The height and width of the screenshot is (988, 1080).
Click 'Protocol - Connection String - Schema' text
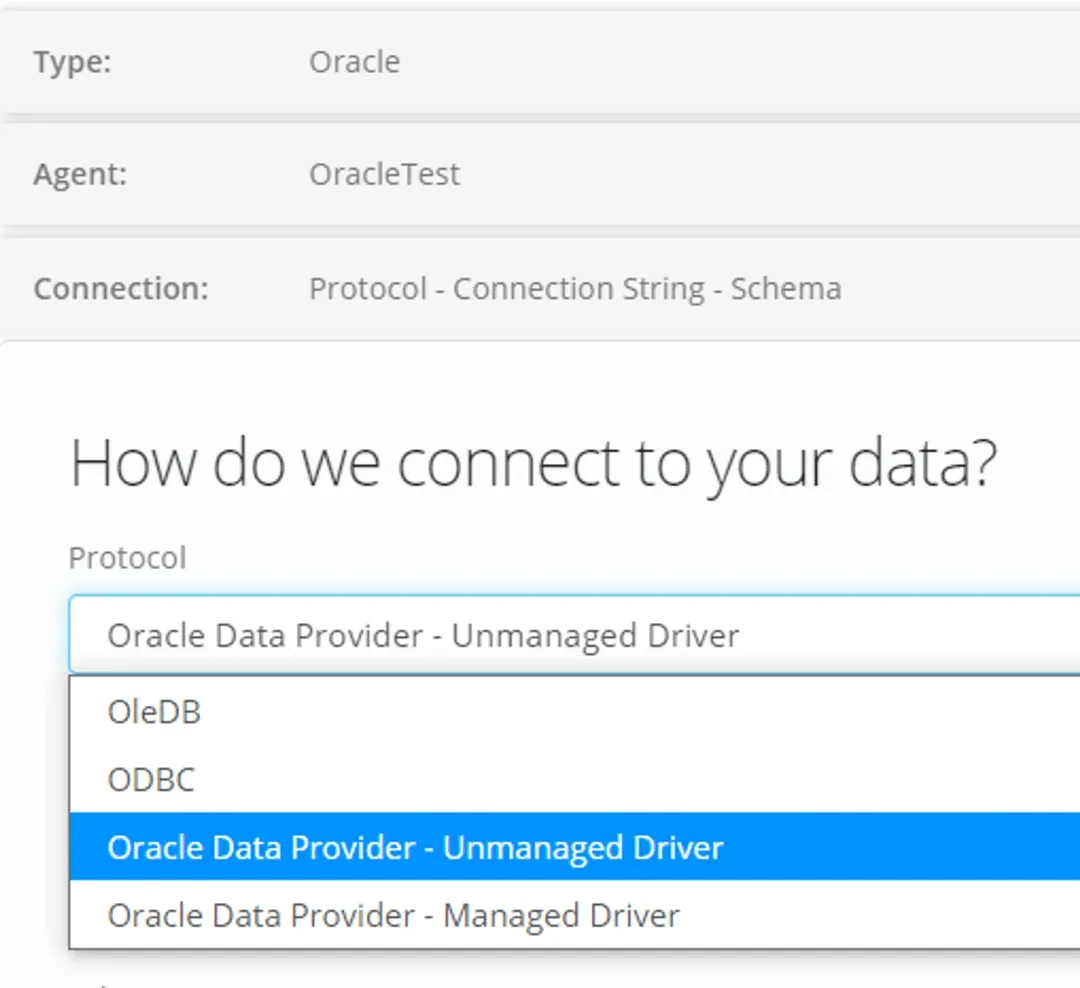(x=575, y=289)
